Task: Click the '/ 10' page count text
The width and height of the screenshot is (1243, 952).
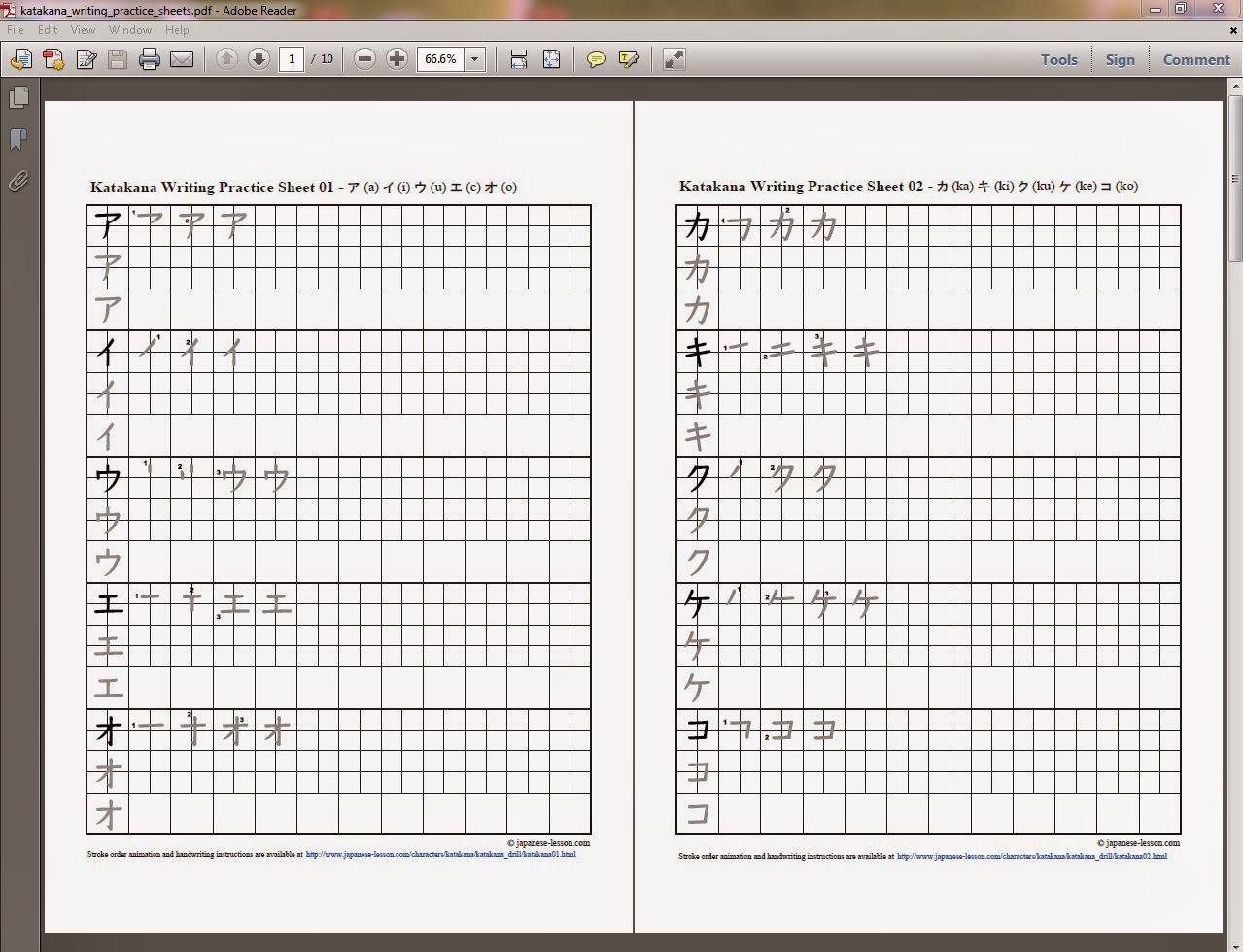Action: [x=322, y=59]
